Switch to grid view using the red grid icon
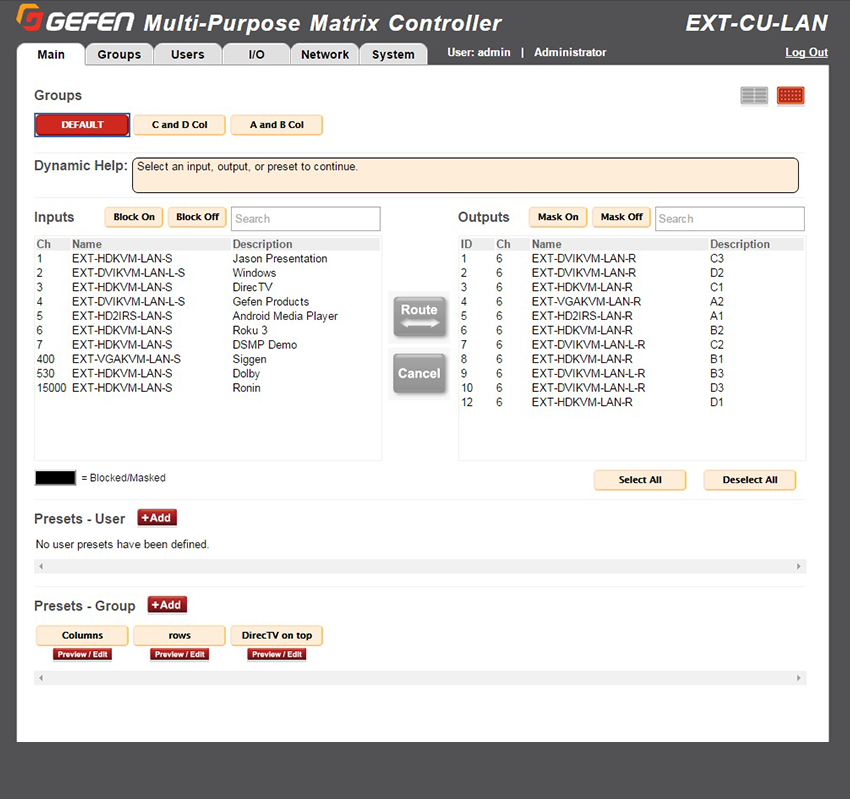 click(789, 95)
